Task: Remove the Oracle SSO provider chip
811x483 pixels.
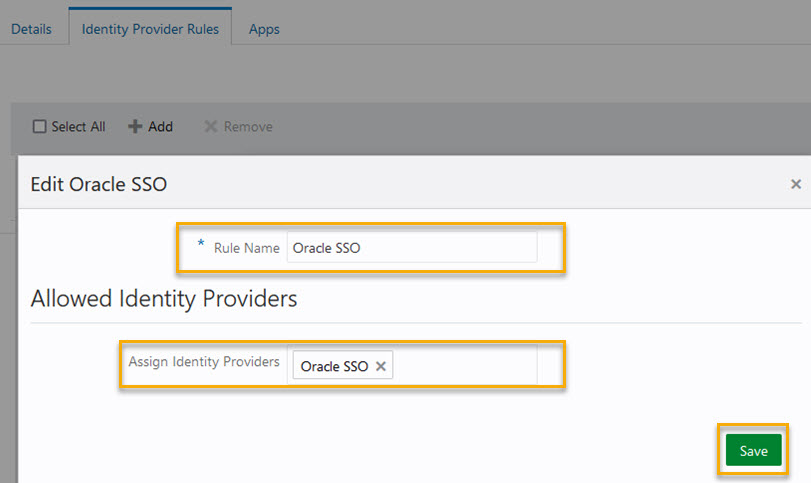Action: (x=381, y=366)
